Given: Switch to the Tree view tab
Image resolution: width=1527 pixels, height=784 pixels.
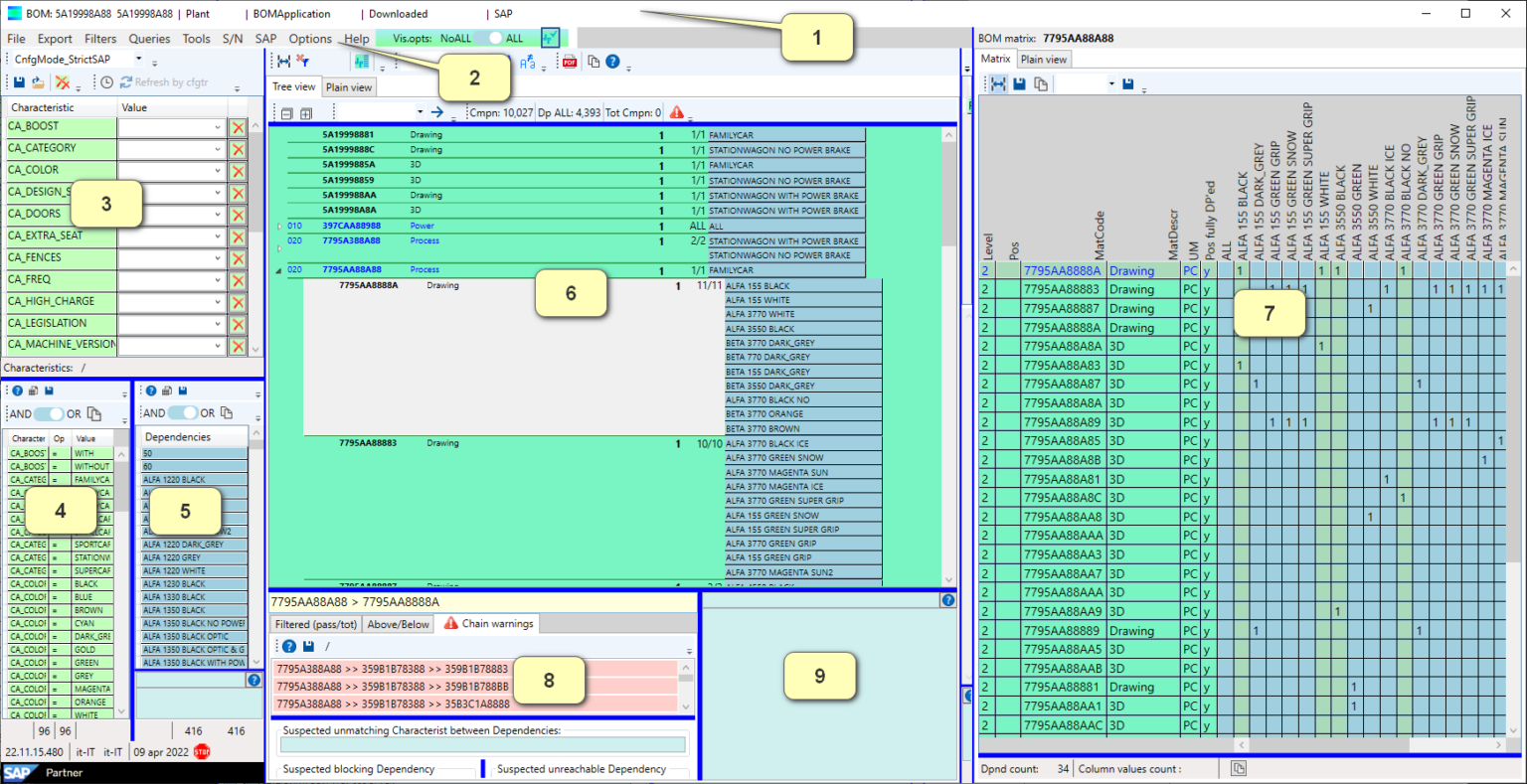Looking at the screenshot, I should pyautogui.click(x=294, y=87).
